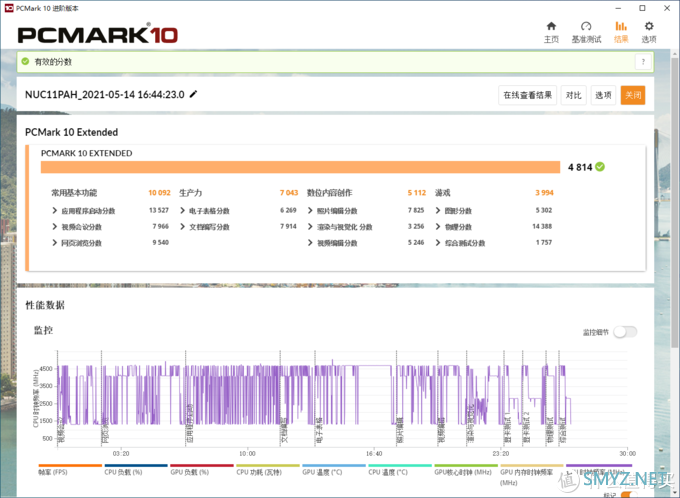Click the PCMark 10 title bar app icon
680x498 pixels.
pyautogui.click(x=9, y=8)
